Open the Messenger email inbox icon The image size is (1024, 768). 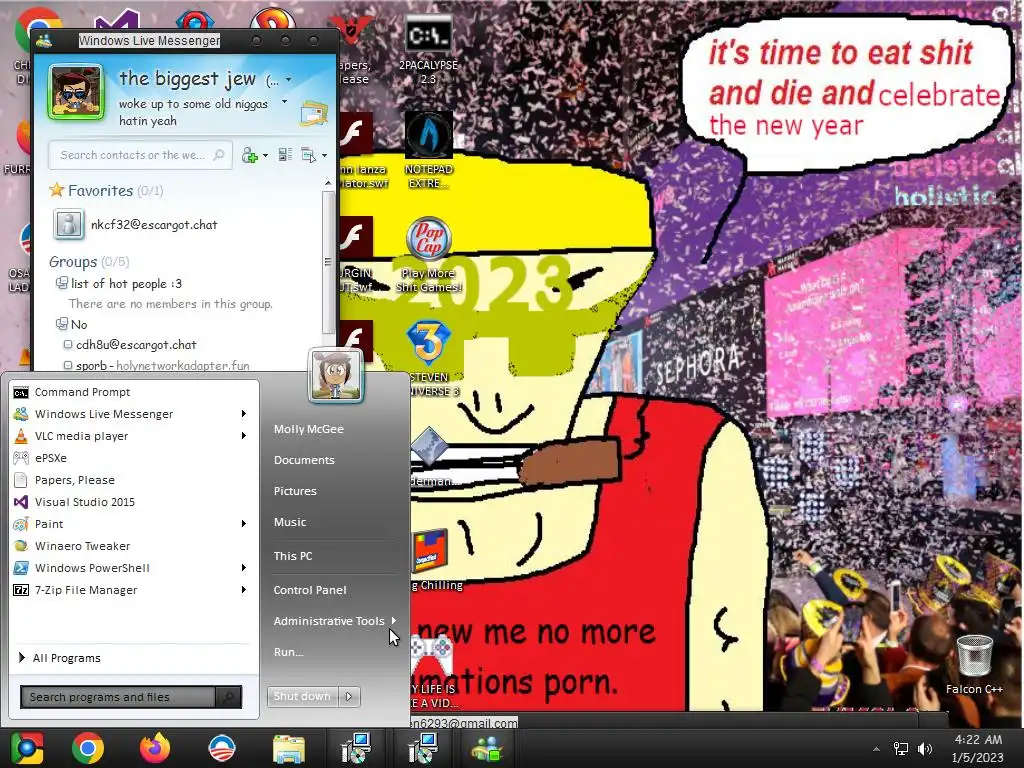[x=314, y=114]
